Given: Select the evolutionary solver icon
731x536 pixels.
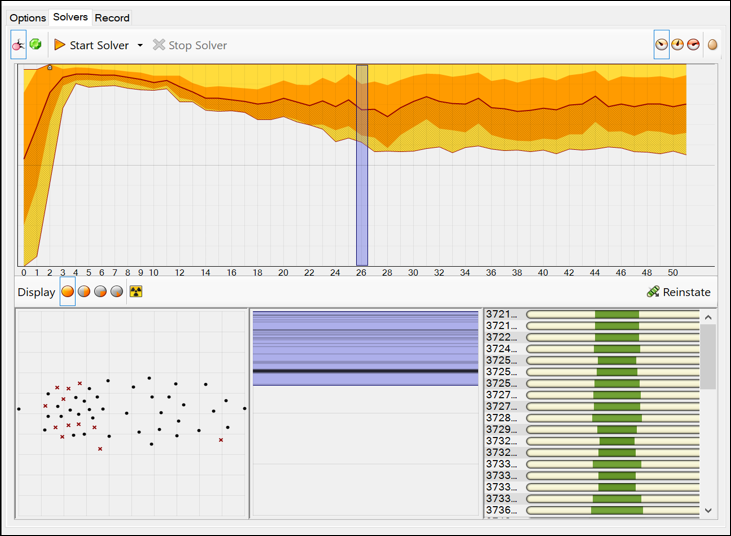Looking at the screenshot, I should click(x=18, y=45).
